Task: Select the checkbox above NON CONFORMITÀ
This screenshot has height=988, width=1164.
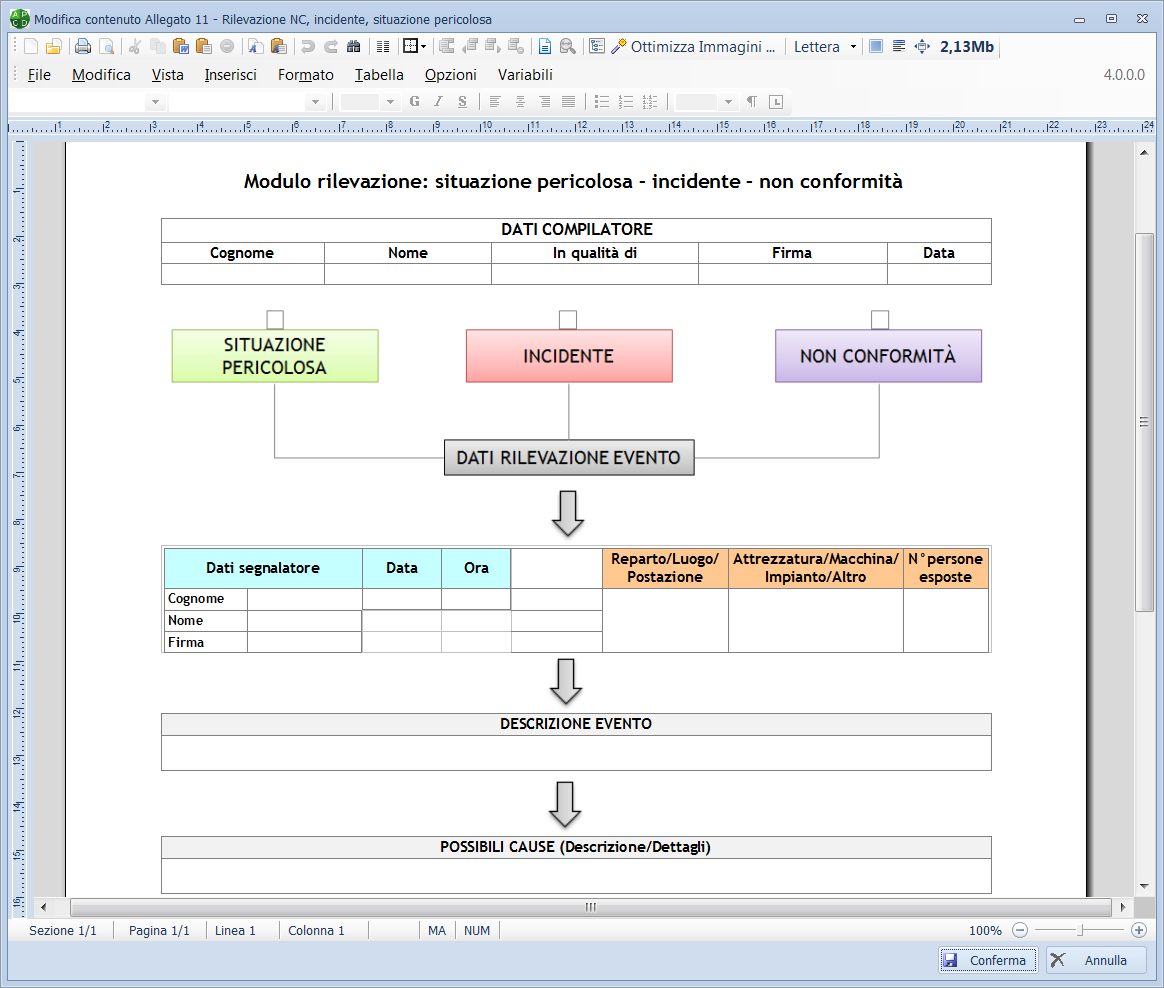Action: pos(879,319)
